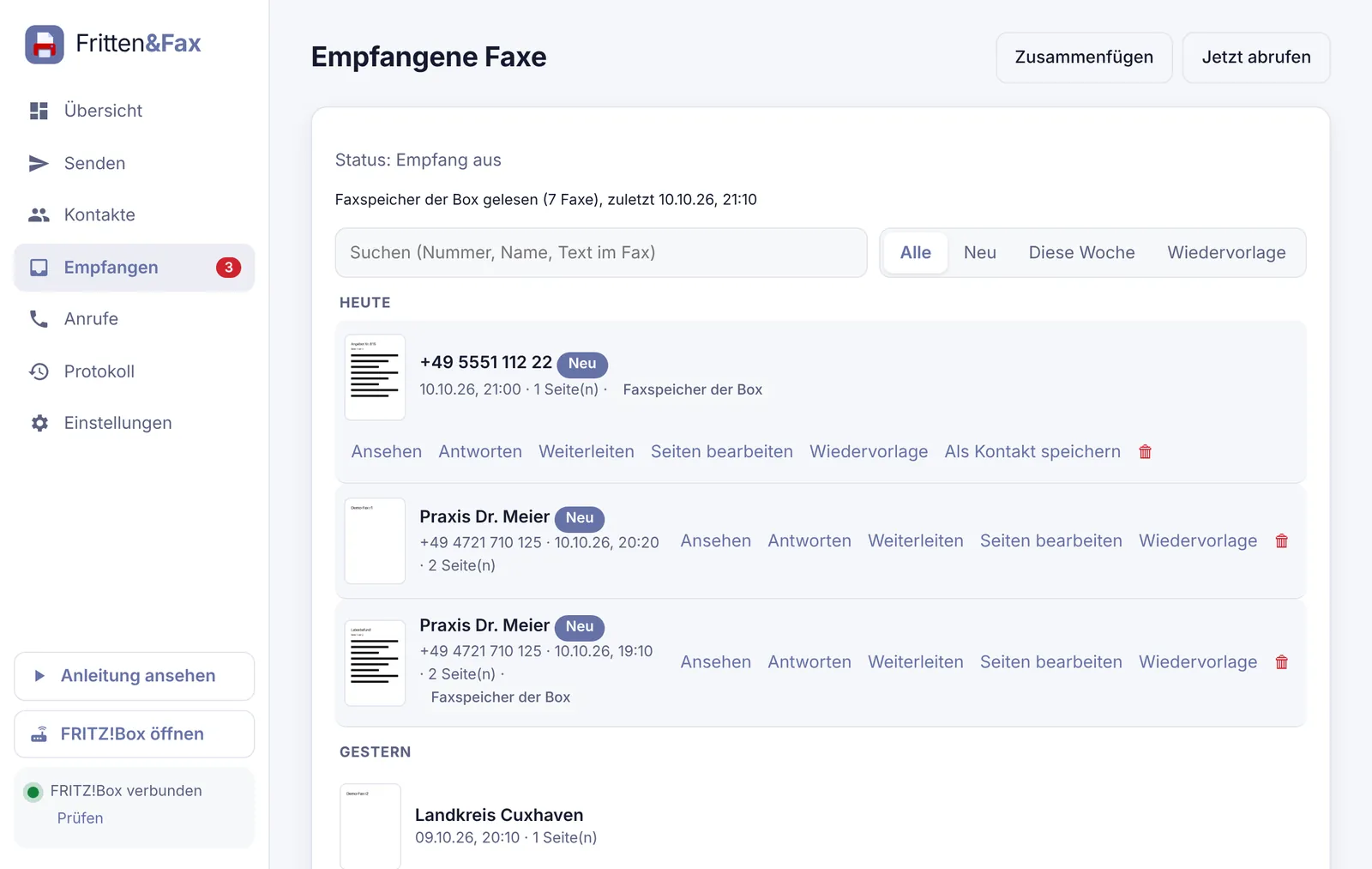The width and height of the screenshot is (1372, 869).
Task: Click Seiten bearbeiten for +49 5551 112 22
Action: [x=722, y=452]
